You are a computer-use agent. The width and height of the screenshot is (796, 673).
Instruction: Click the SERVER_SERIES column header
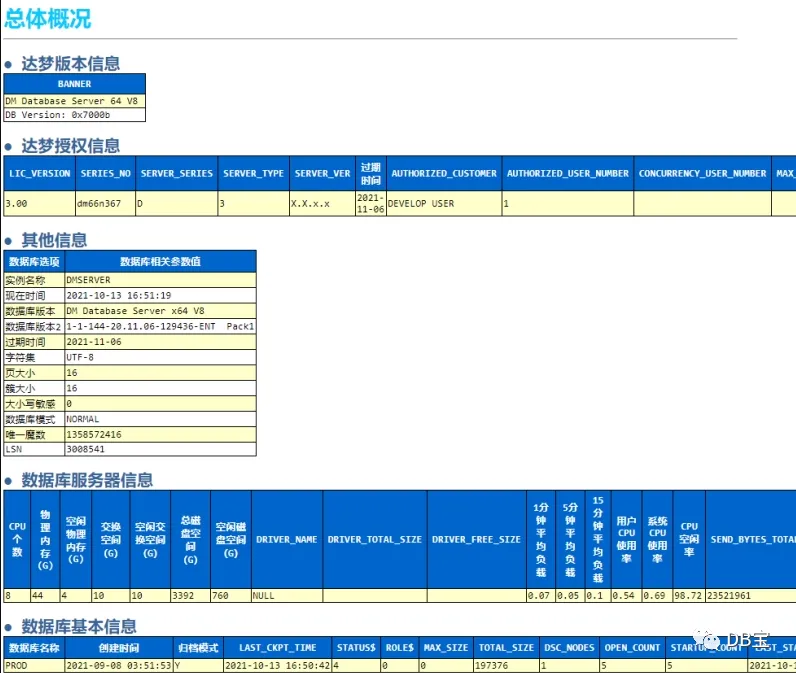[x=177, y=173]
